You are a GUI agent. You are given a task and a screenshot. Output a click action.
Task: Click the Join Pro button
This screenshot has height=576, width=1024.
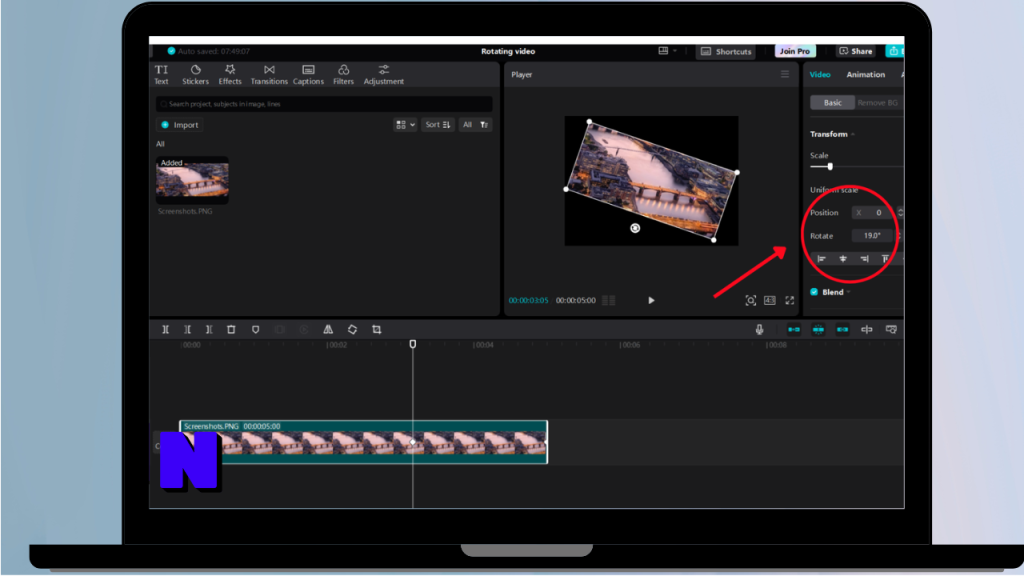coord(795,51)
